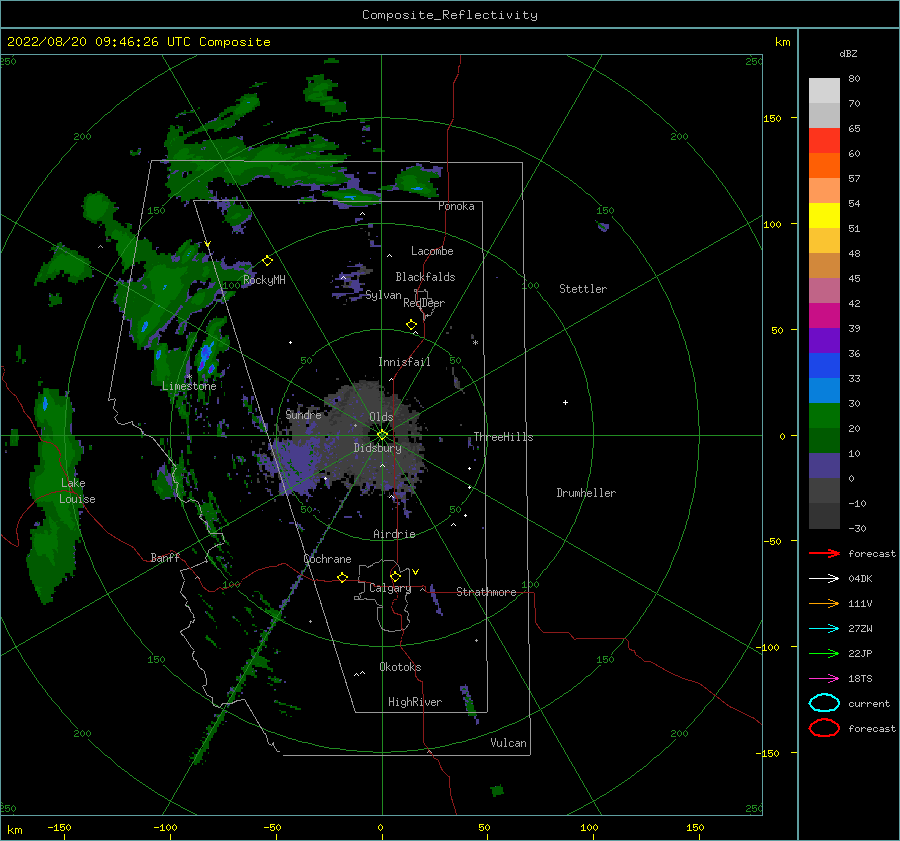Click the Sylvan label
The image size is (900, 841).
[383, 295]
